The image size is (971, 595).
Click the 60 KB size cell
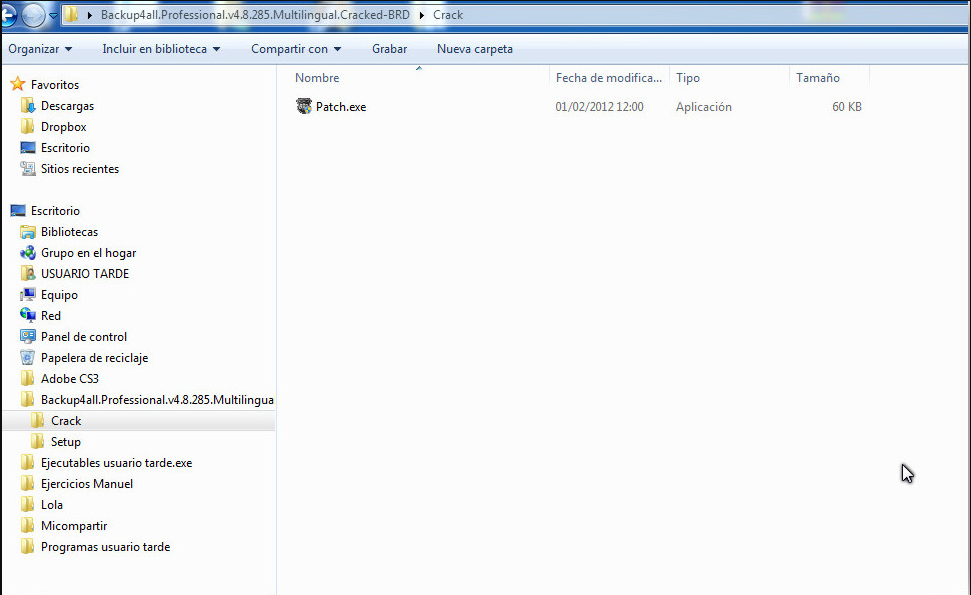pyautogui.click(x=847, y=106)
